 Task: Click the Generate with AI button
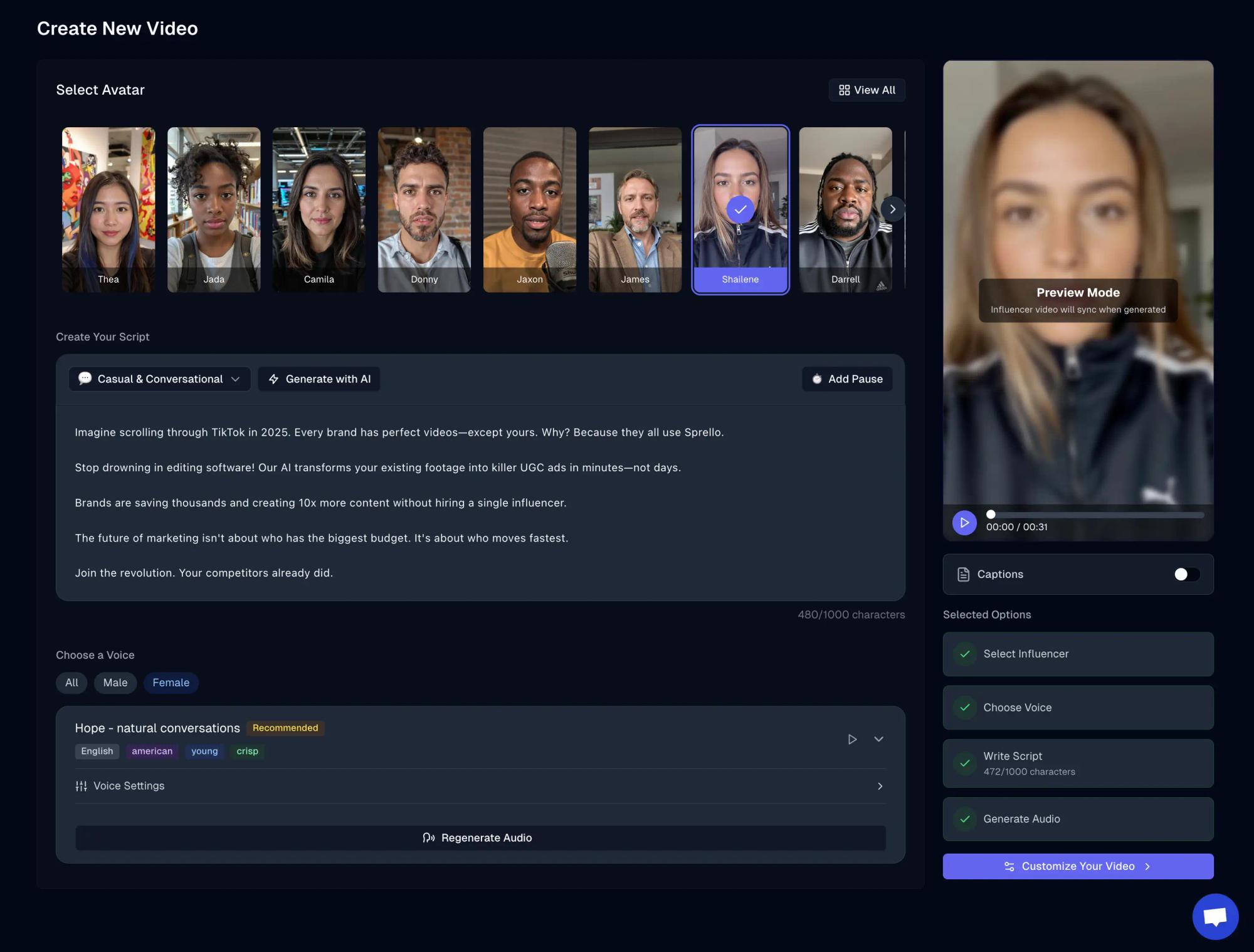pyautogui.click(x=319, y=379)
